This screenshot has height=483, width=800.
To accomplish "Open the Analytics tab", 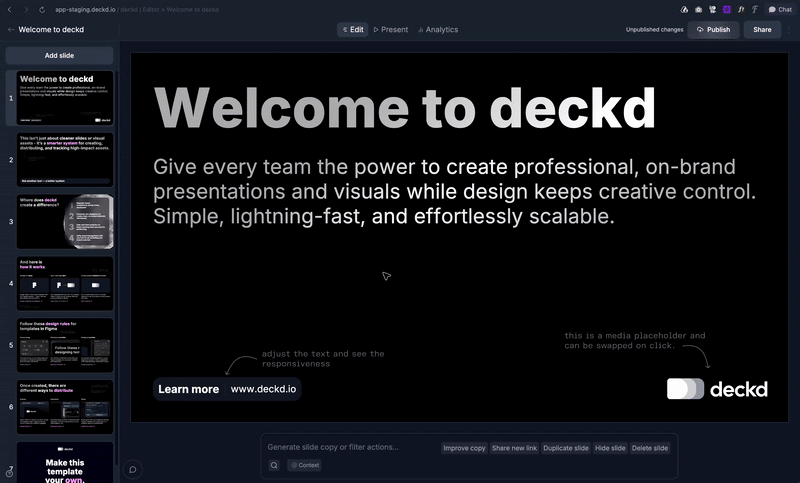I will click(x=438, y=30).
